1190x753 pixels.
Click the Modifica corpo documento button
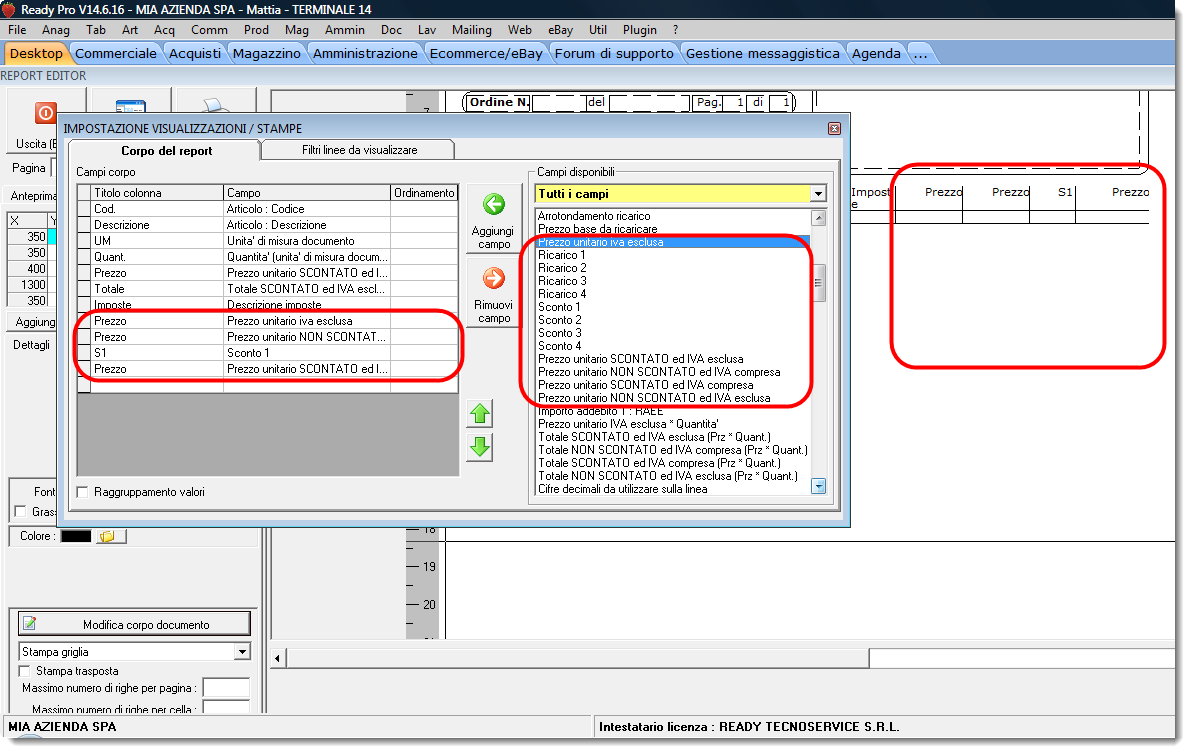[134, 624]
